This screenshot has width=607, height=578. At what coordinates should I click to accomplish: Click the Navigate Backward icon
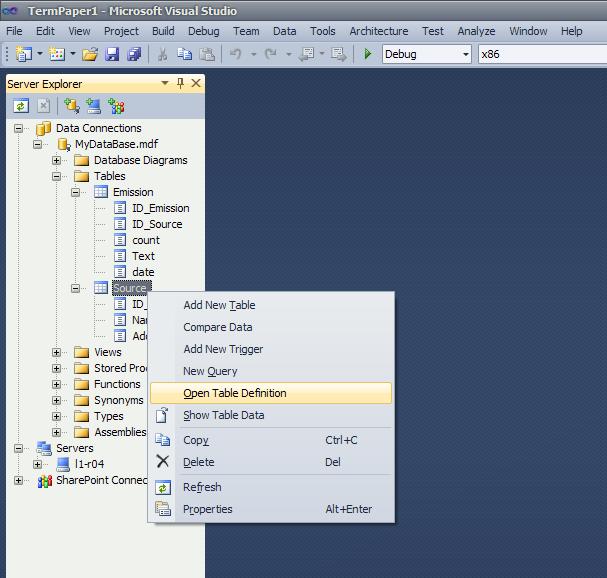307,54
